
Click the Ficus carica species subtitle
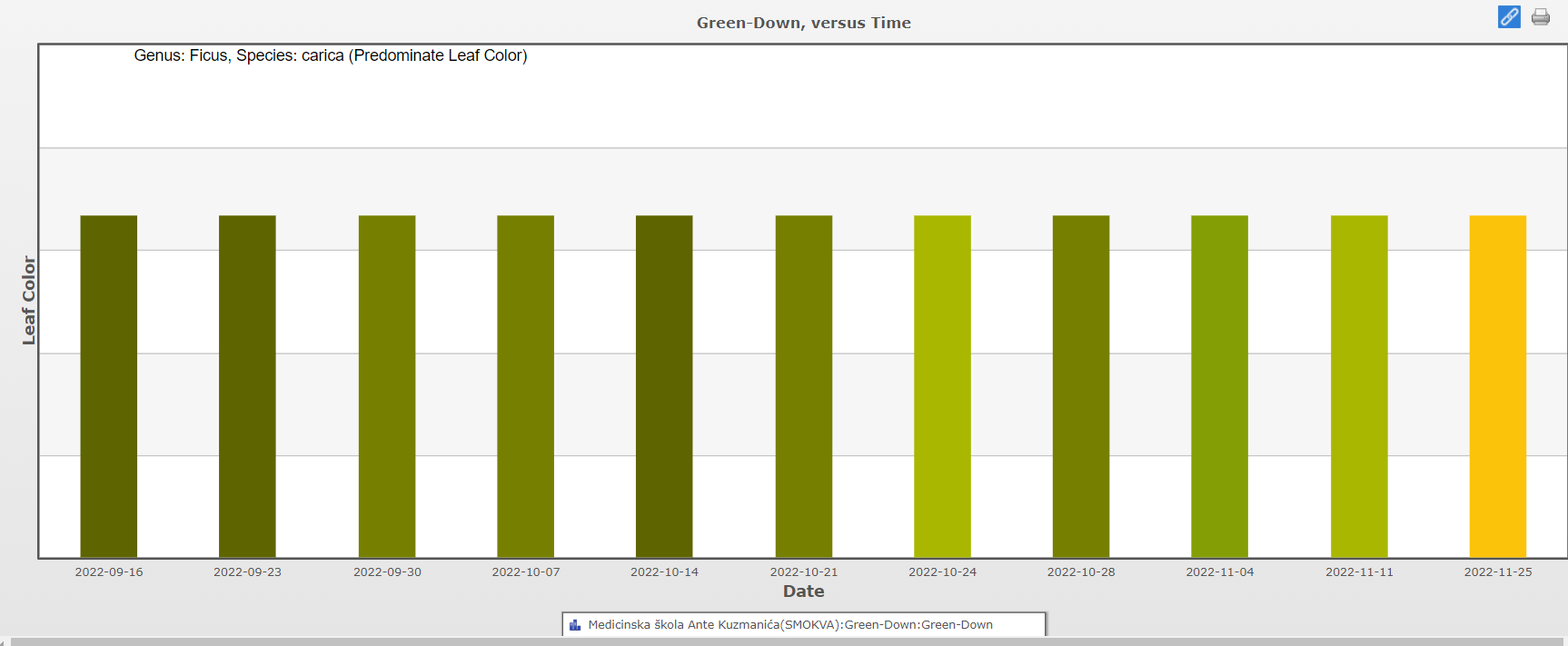331,55
